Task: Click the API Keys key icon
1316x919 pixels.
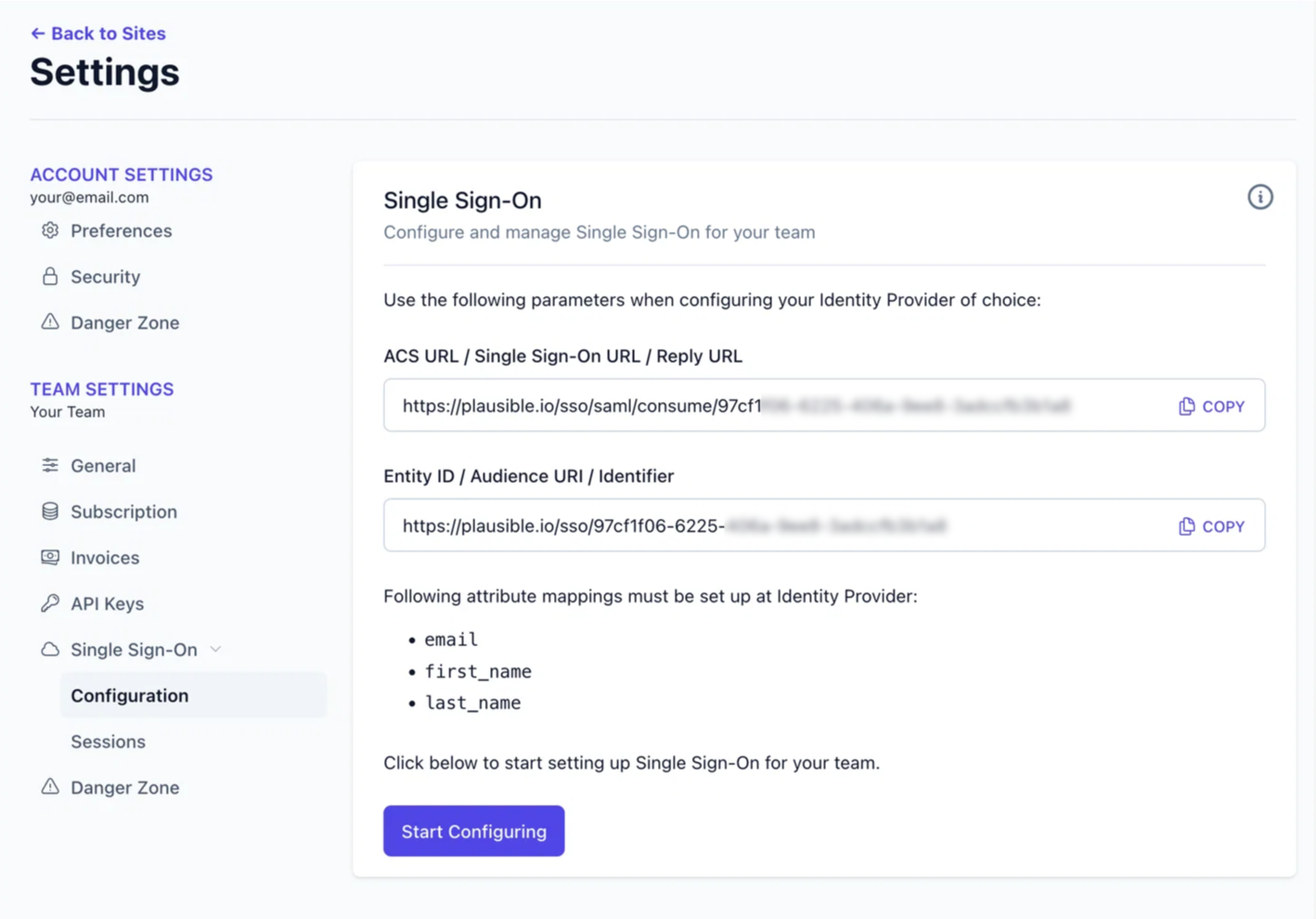Action: (50, 603)
